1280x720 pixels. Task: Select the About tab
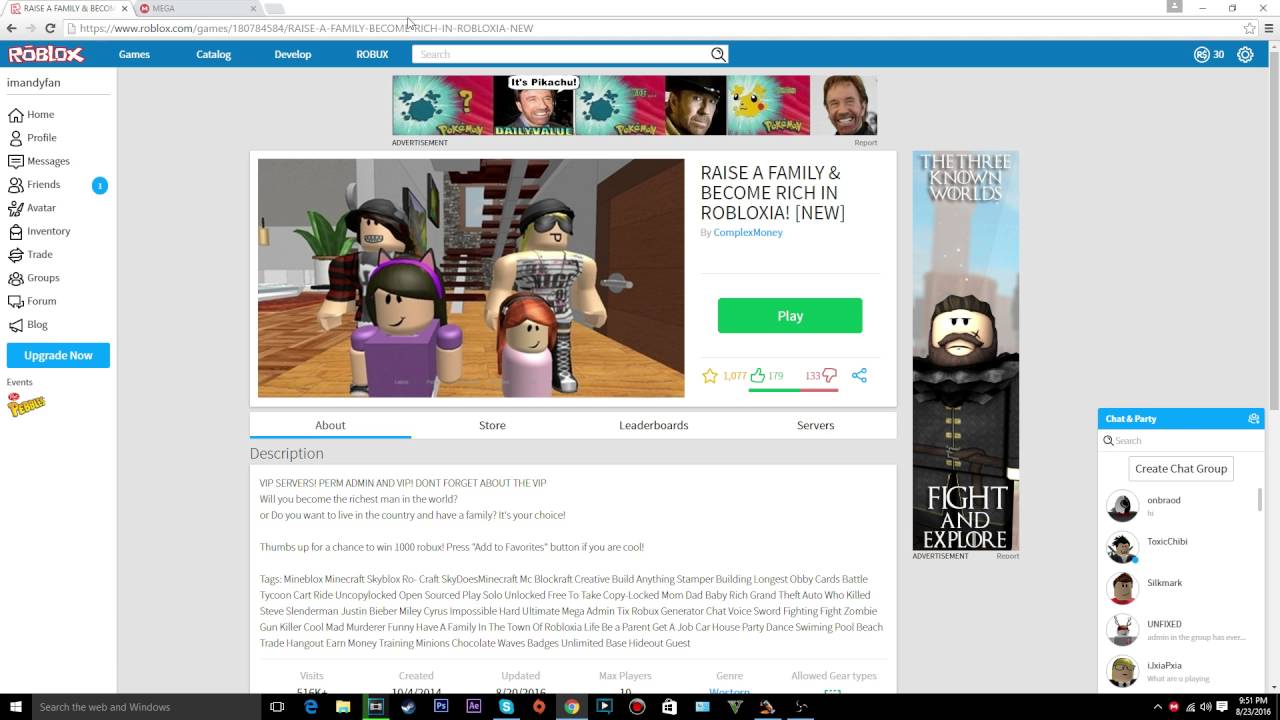click(x=330, y=425)
